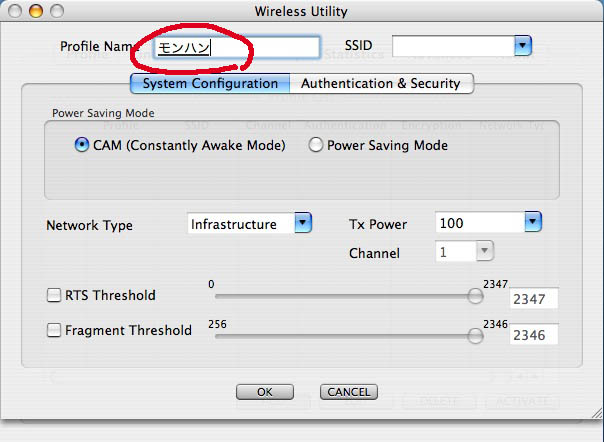This screenshot has width=604, height=442.
Task: Open the Authentication & Security tab
Action: tap(380, 84)
